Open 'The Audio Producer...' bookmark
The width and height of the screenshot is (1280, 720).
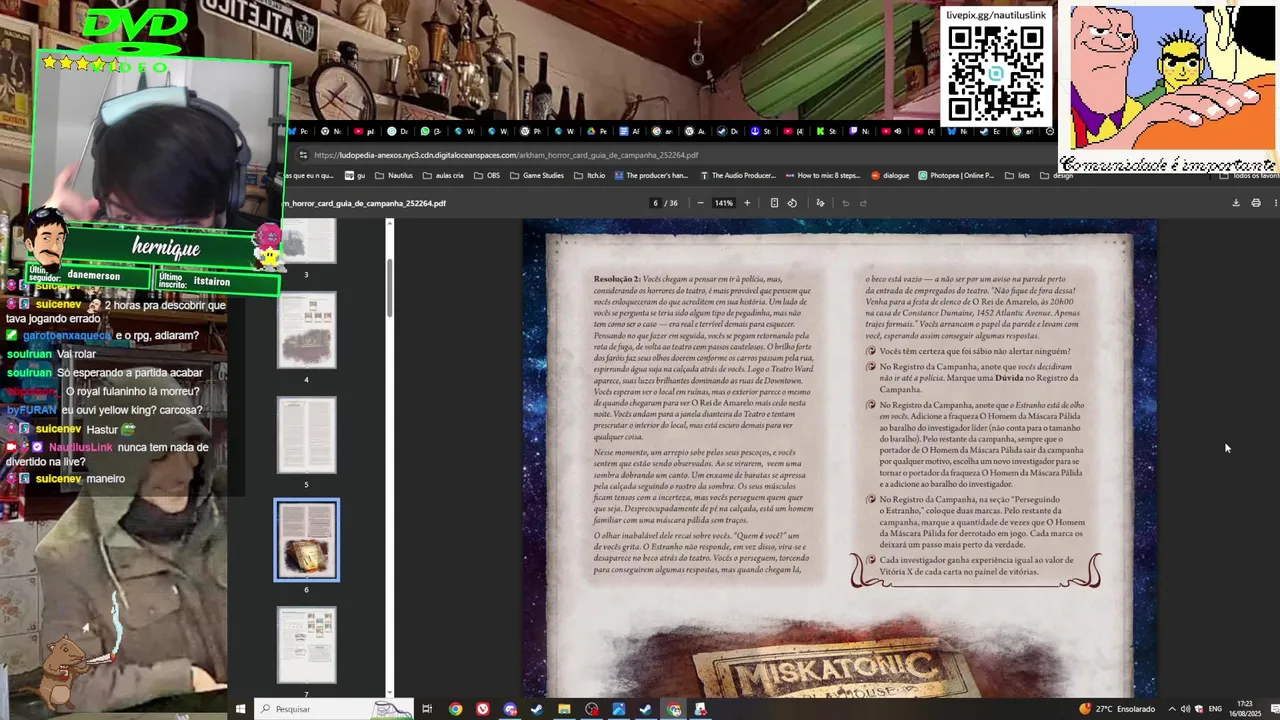click(738, 175)
